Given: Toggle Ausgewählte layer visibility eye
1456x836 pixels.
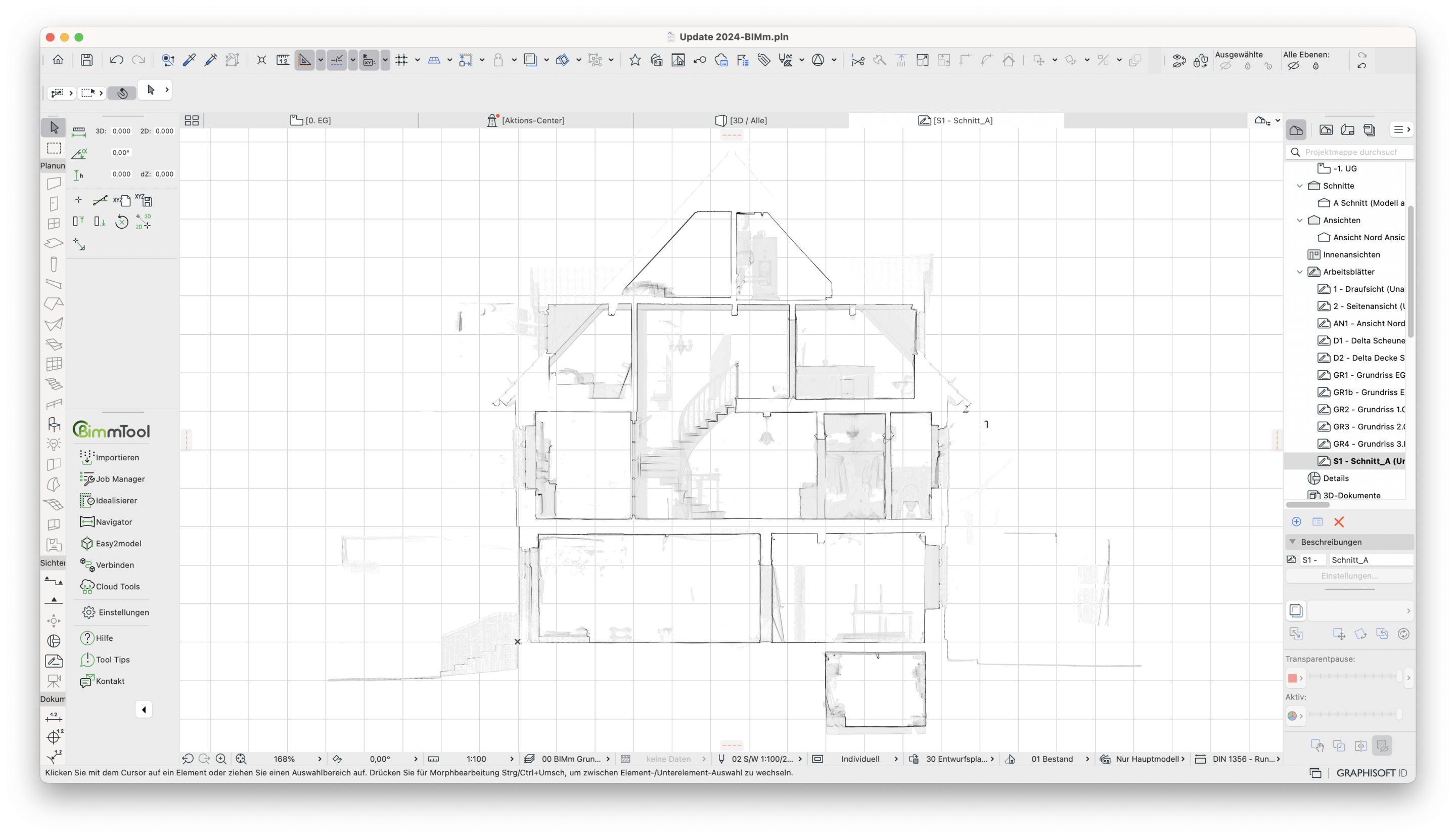Looking at the screenshot, I should point(1225,66).
